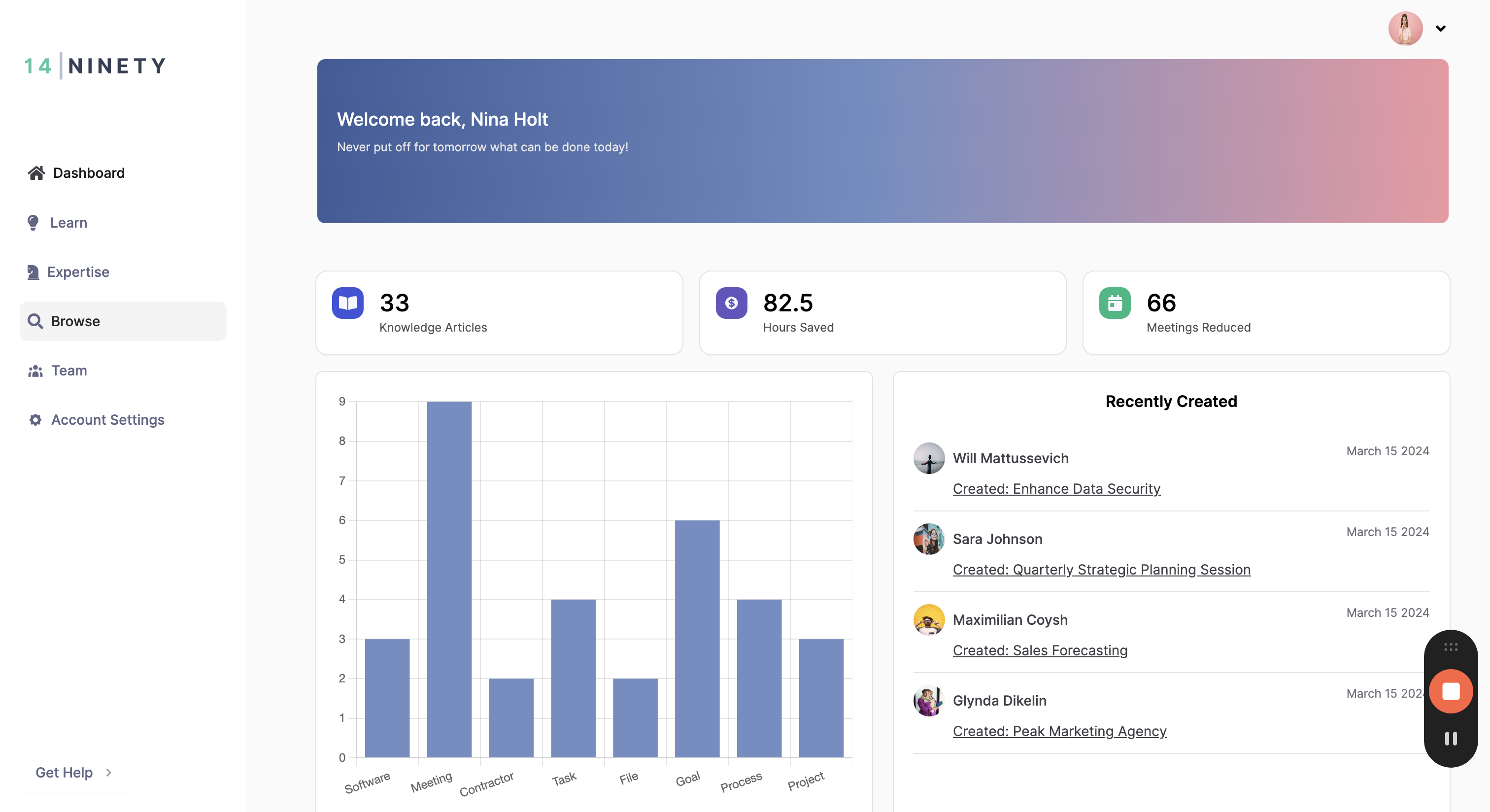Click the Meeting bar in the chart
This screenshot has height=812, width=1490.
(449, 578)
